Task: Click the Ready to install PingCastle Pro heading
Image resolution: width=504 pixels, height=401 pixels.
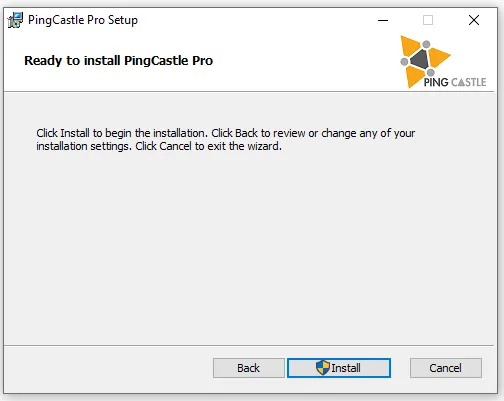Action: 118,61
